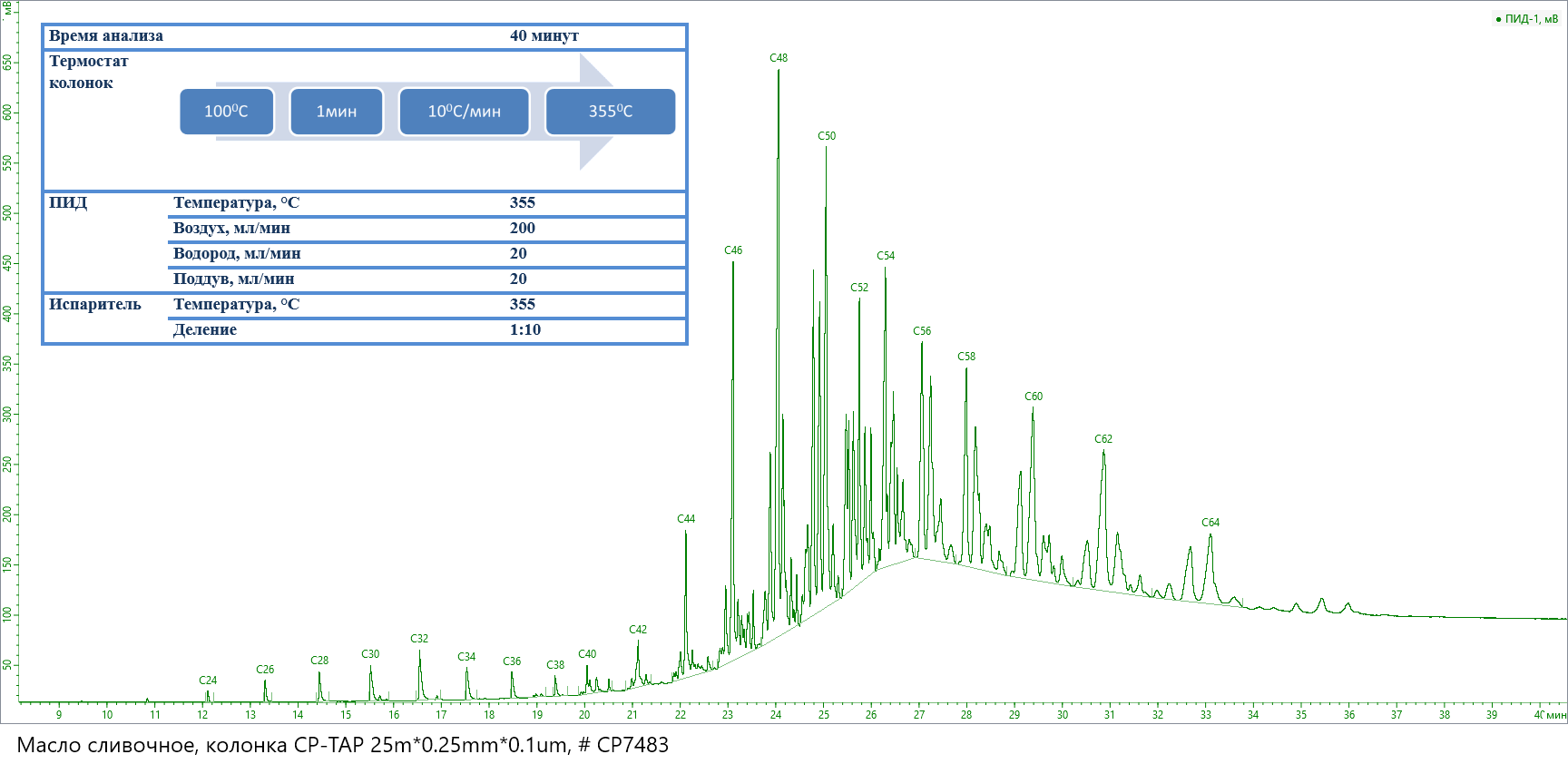This screenshot has width=1568, height=764.
Task: Click the 100⁰C temperature step box
Action: click(227, 112)
